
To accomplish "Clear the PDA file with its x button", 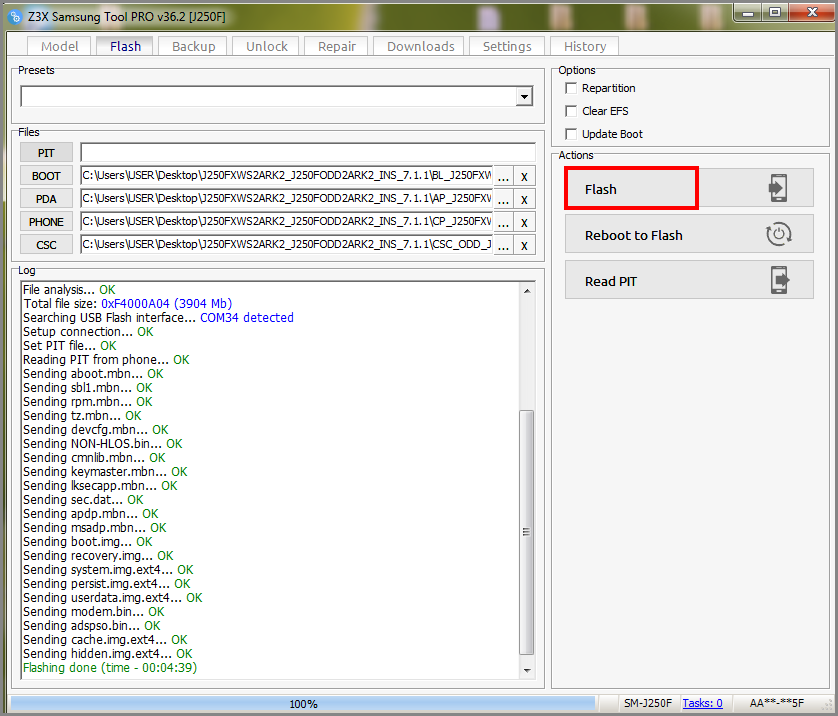I will (524, 199).
